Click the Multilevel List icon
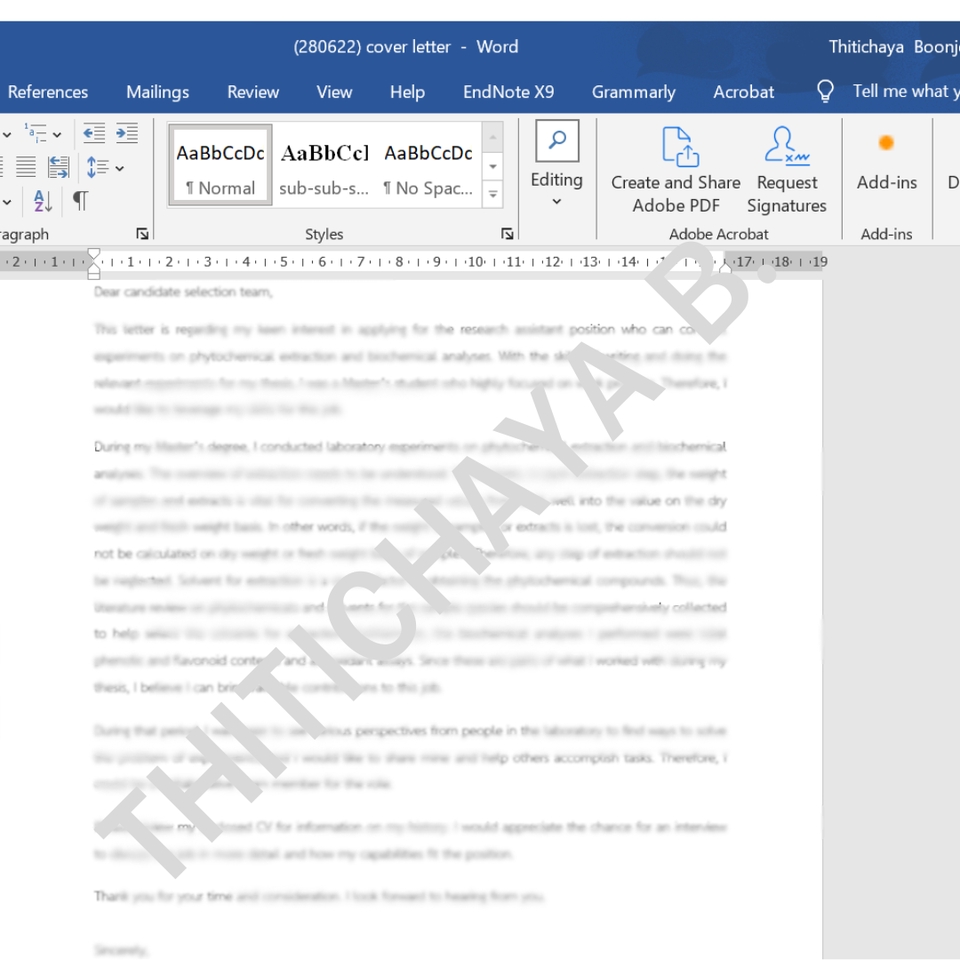 pyautogui.click(x=36, y=133)
